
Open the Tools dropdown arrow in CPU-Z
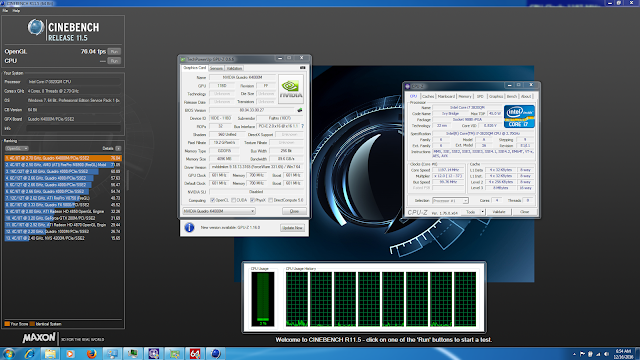click(x=482, y=212)
